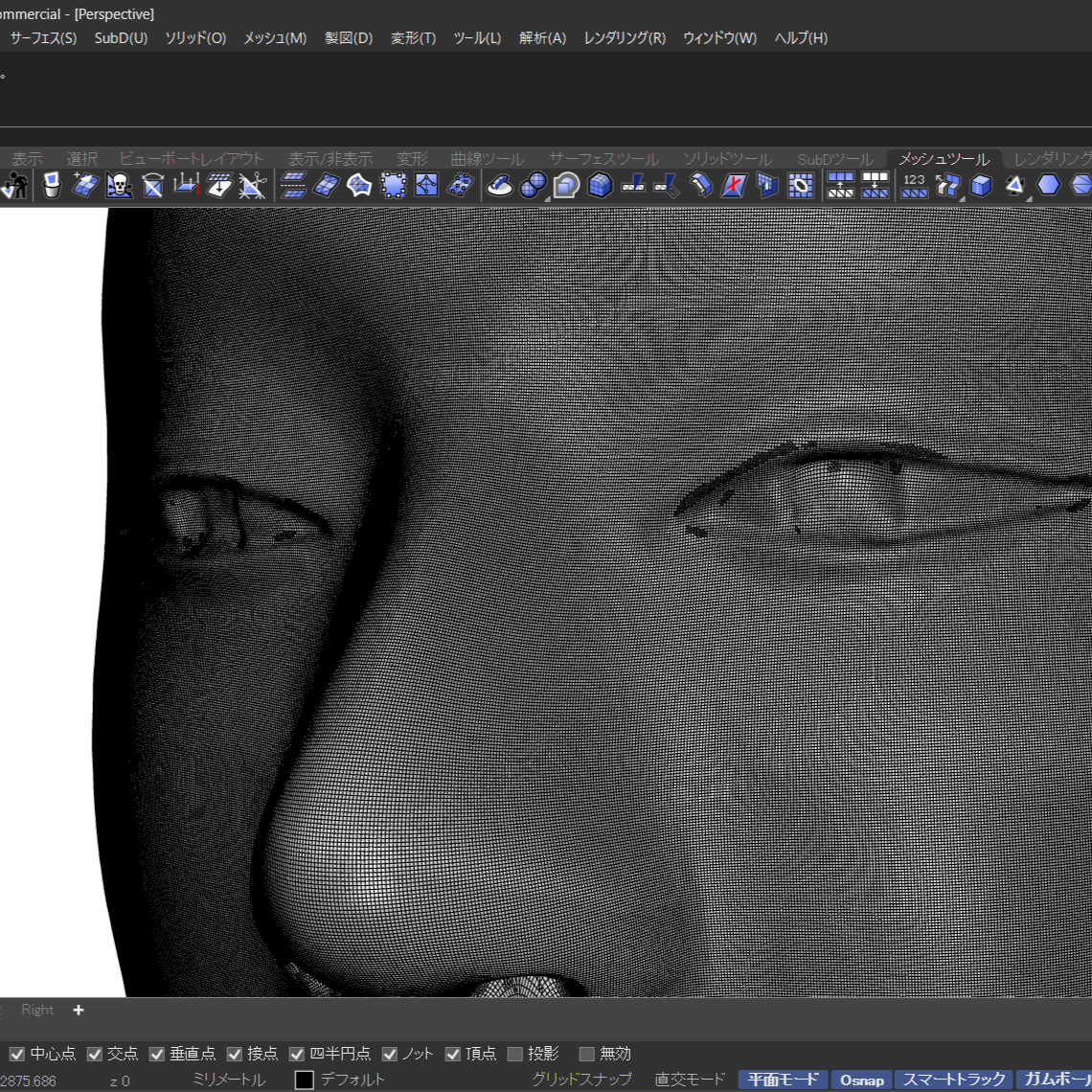The height and width of the screenshot is (1092, 1092).
Task: Toggle the 直交モード status button
Action: 690,1080
